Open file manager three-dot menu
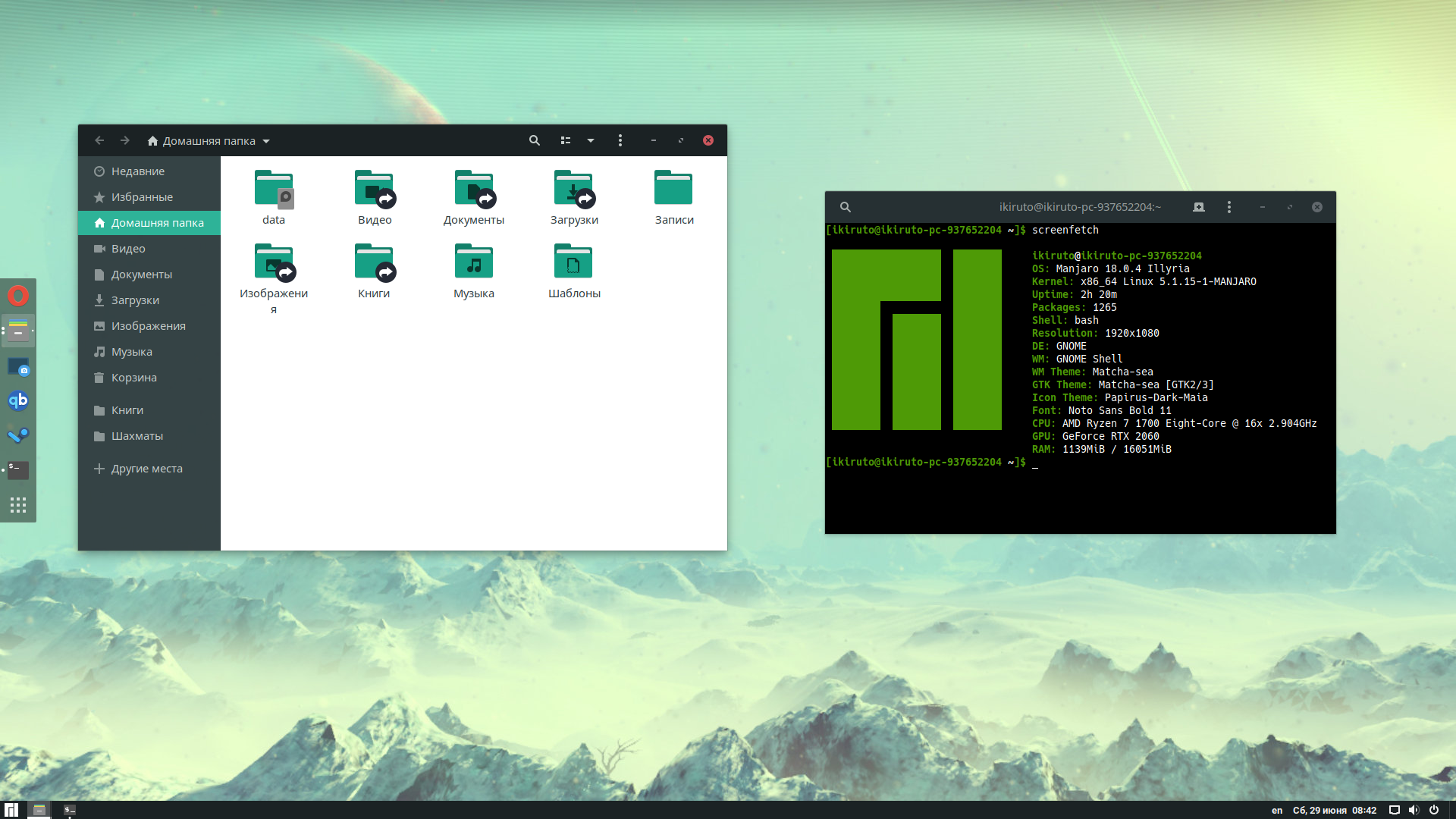 (x=620, y=140)
